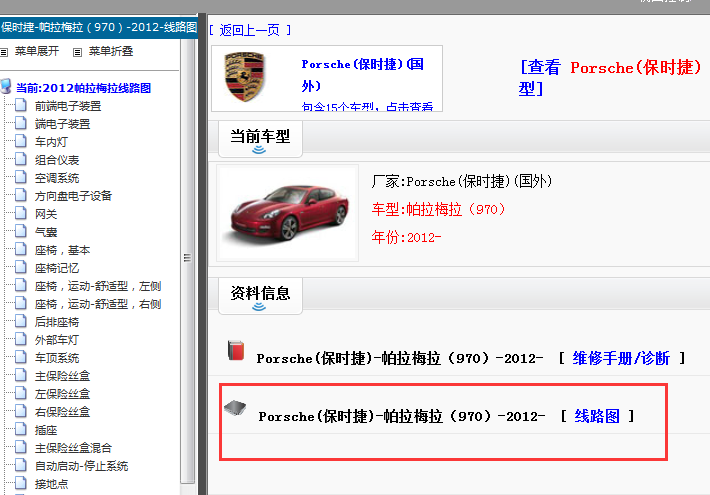Open 端电子装置 in the tree
Screen dimensions: 710x495
click(x=62, y=124)
